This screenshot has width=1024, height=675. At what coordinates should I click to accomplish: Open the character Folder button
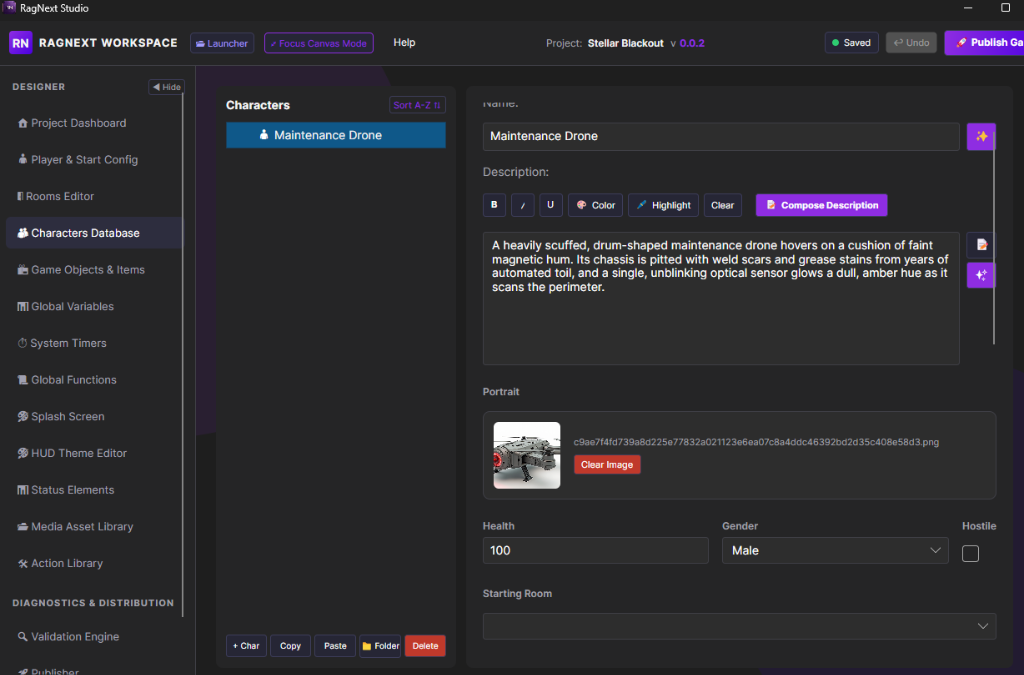click(380, 646)
